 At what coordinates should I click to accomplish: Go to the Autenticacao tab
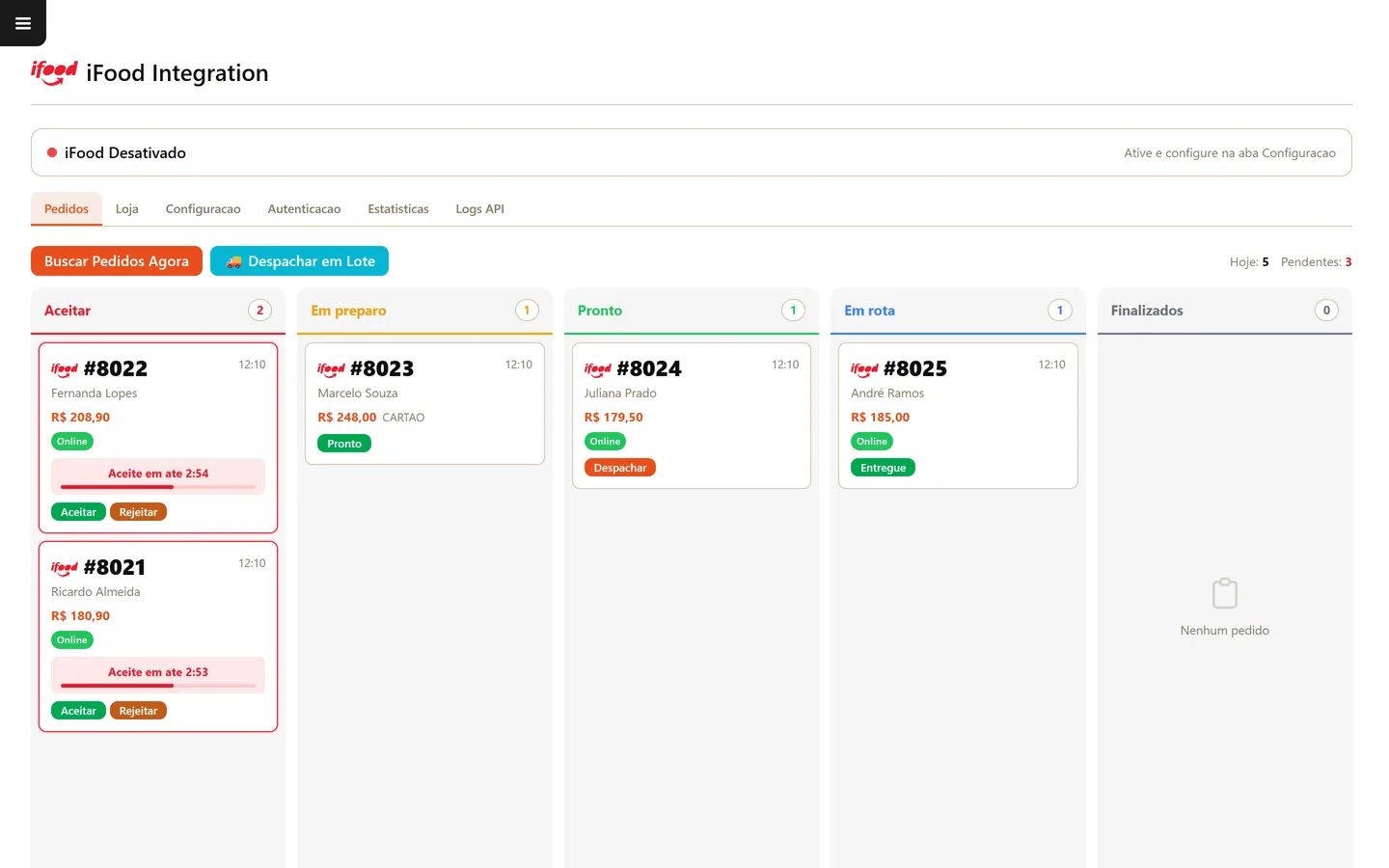point(304,208)
